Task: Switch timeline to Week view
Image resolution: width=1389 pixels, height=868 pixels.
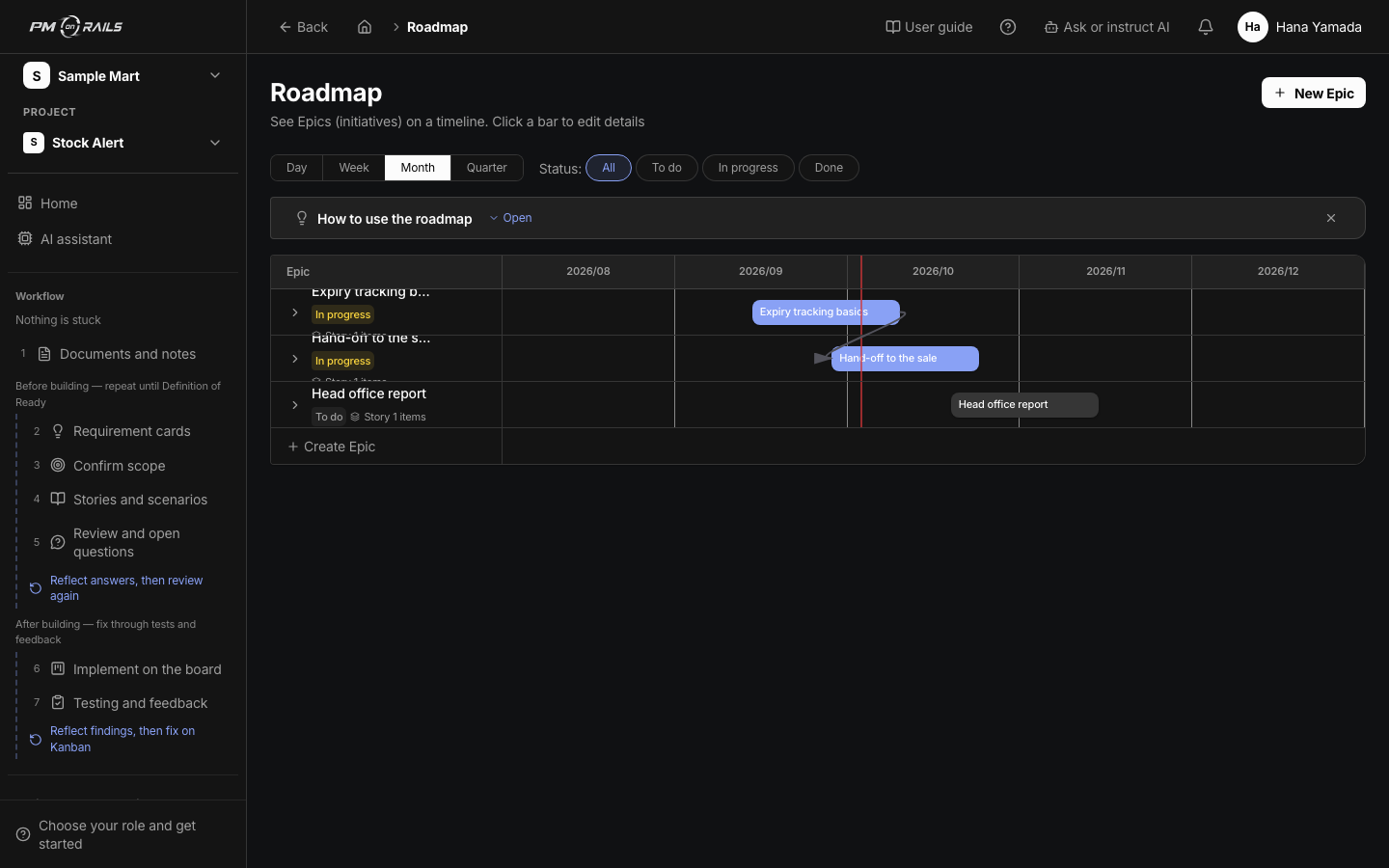Action: pyautogui.click(x=354, y=168)
